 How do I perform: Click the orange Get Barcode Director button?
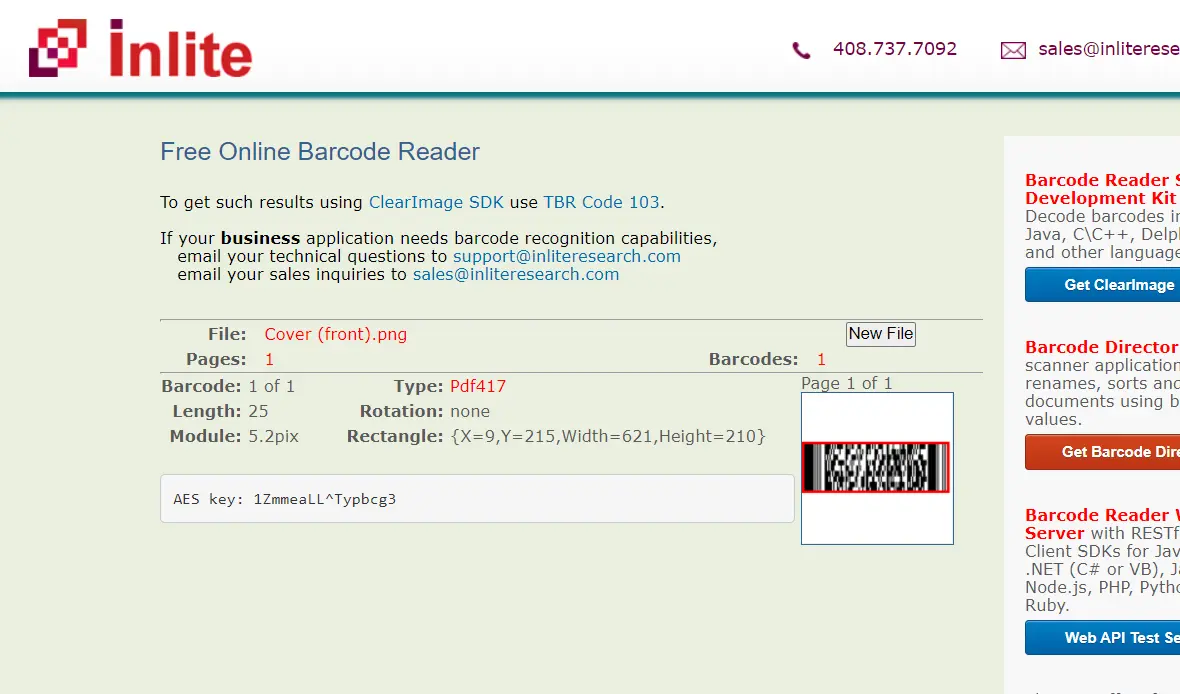1102,452
